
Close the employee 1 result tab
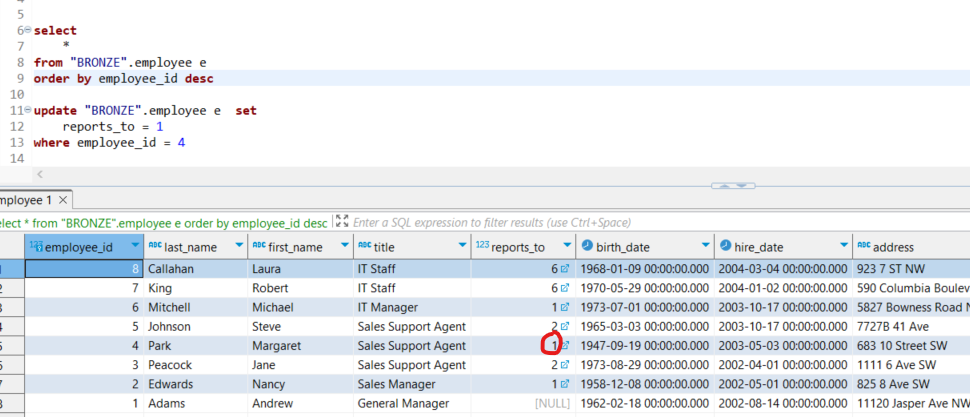click(x=63, y=200)
